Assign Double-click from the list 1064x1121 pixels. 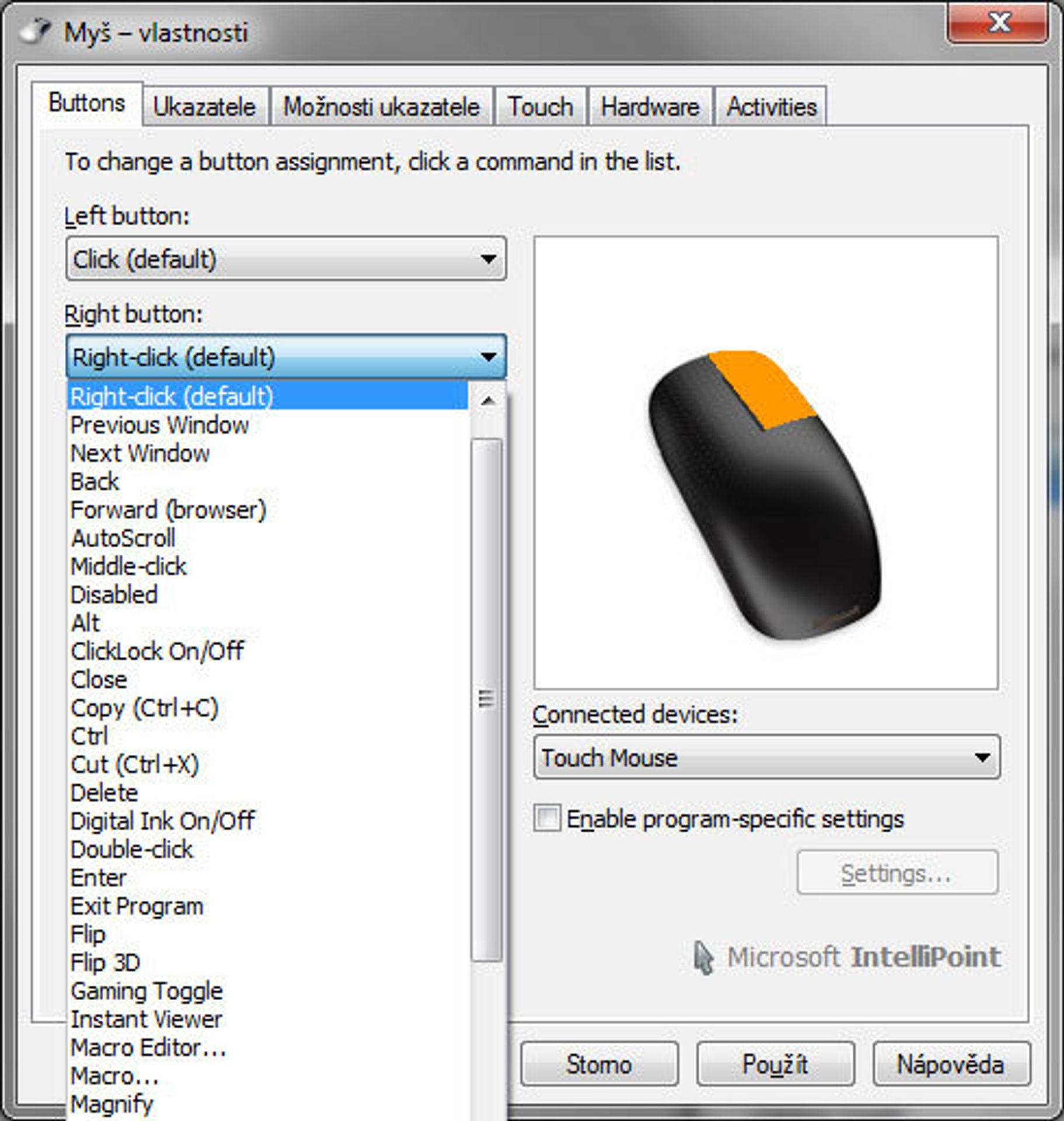click(268, 850)
